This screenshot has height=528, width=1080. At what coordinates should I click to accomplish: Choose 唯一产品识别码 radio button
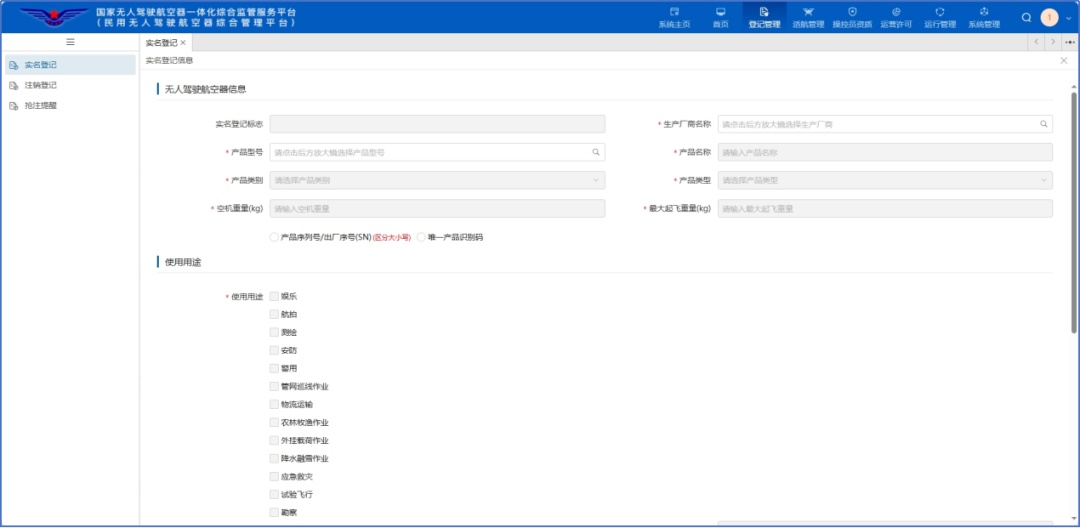421,237
